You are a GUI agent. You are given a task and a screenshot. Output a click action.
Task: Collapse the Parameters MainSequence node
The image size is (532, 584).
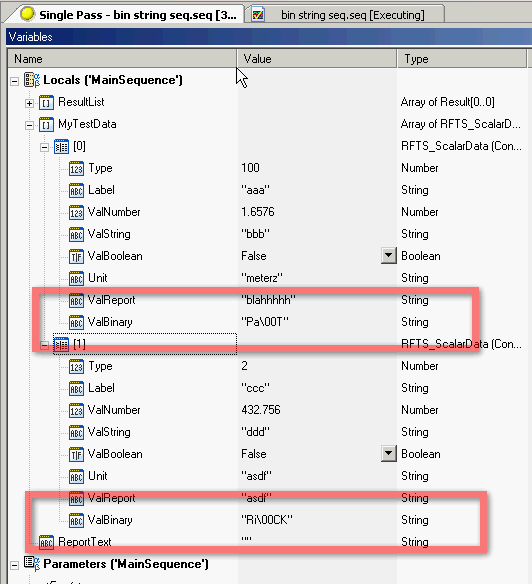pyautogui.click(x=14, y=565)
